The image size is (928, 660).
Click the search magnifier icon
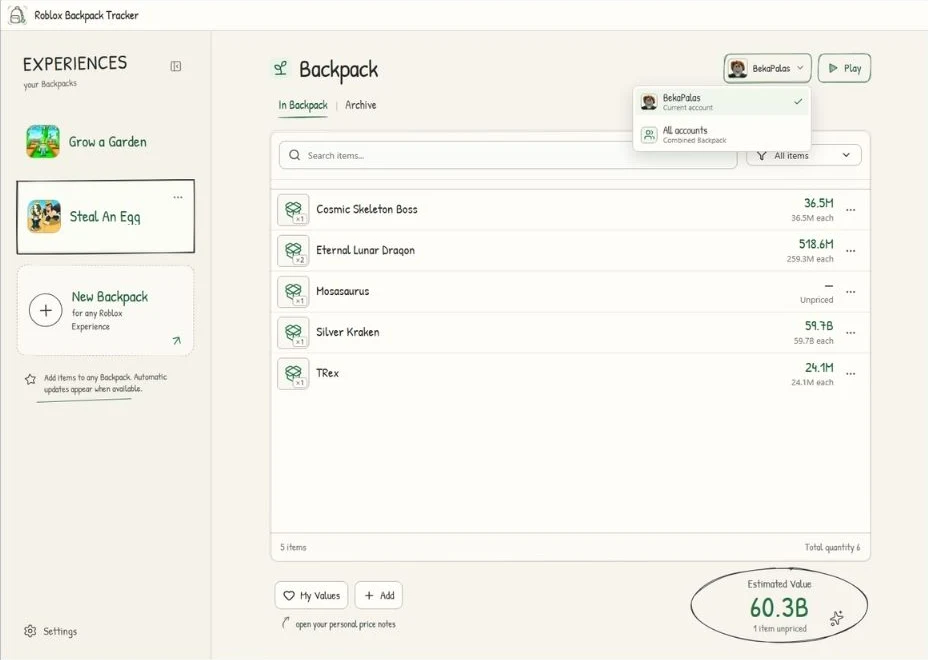(x=294, y=155)
